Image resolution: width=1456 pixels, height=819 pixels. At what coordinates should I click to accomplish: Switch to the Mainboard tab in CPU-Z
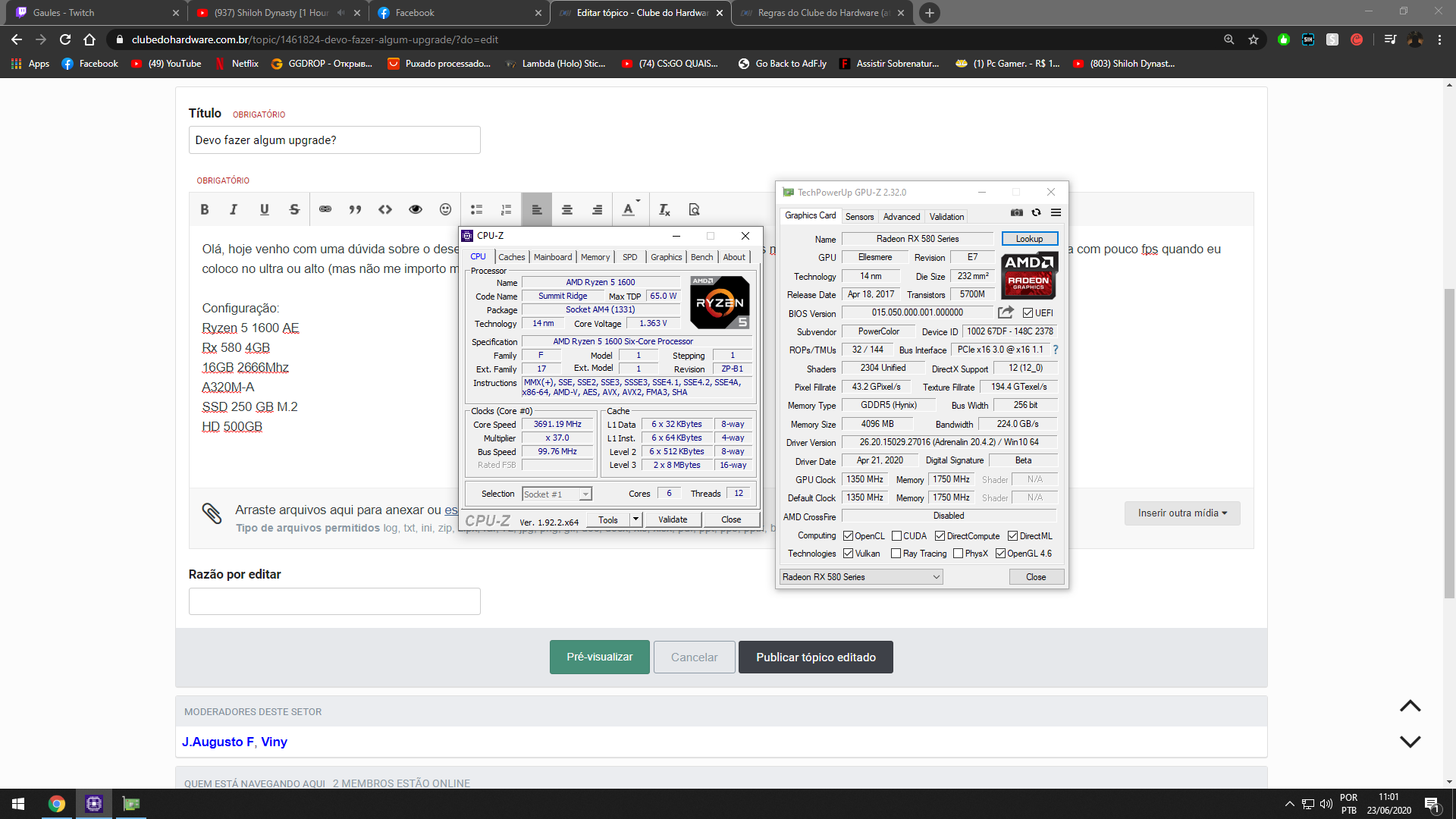tap(553, 257)
